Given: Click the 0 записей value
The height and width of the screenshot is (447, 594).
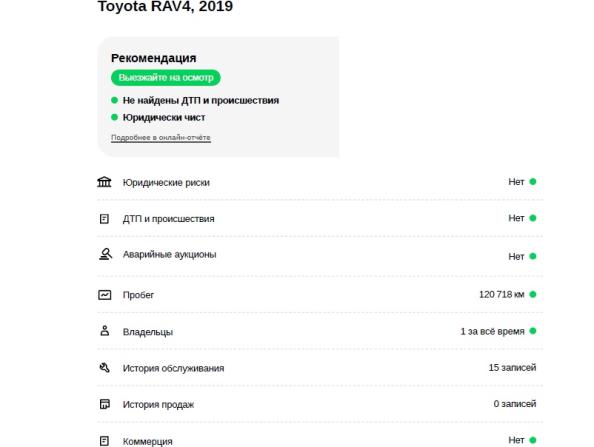Looking at the screenshot, I should coord(514,404).
